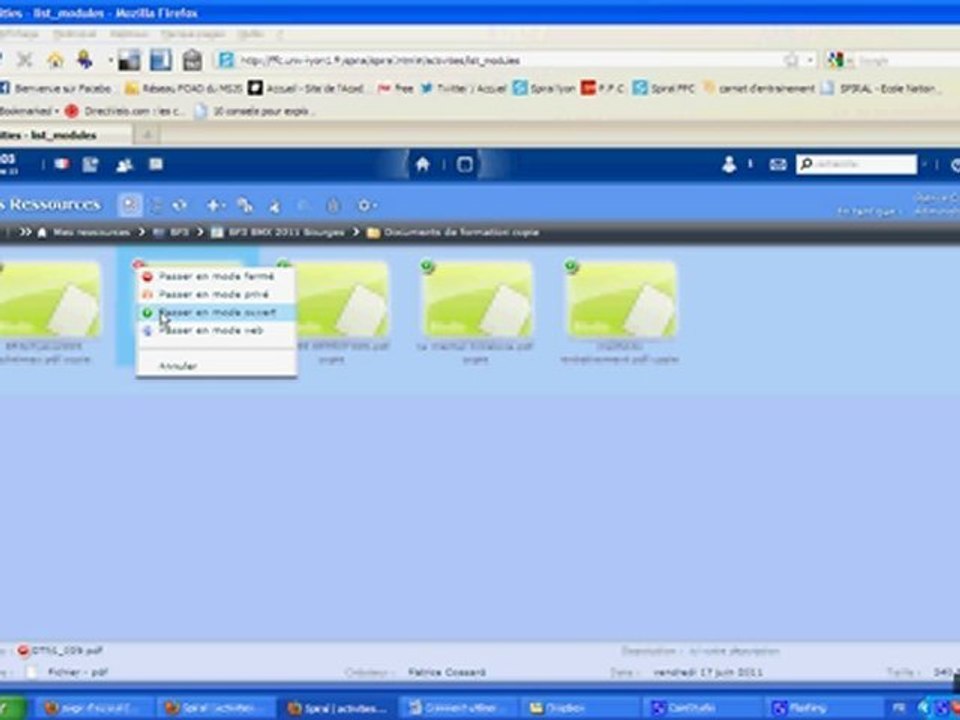Switch to Dropbox taskbar window
The height and width of the screenshot is (720, 960).
579,708
